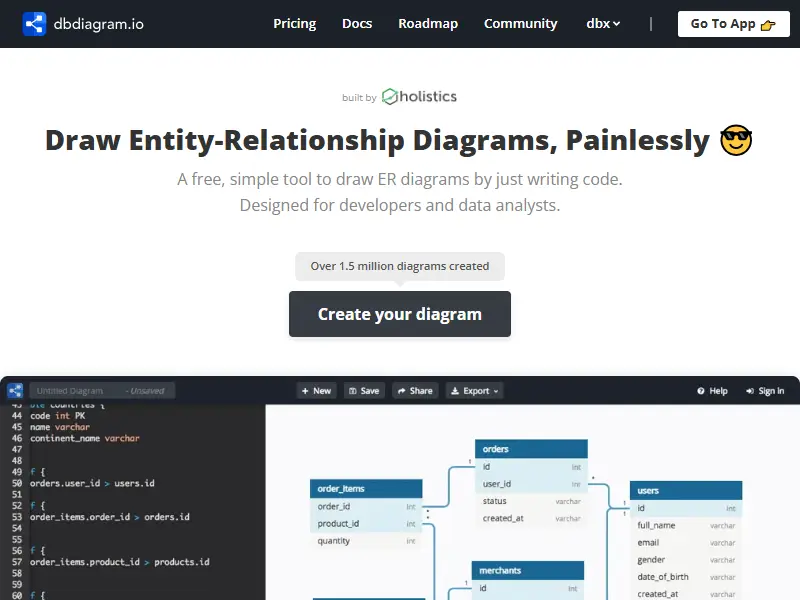This screenshot has width=800, height=600.
Task: Select the merchants table header
Action: click(x=528, y=570)
